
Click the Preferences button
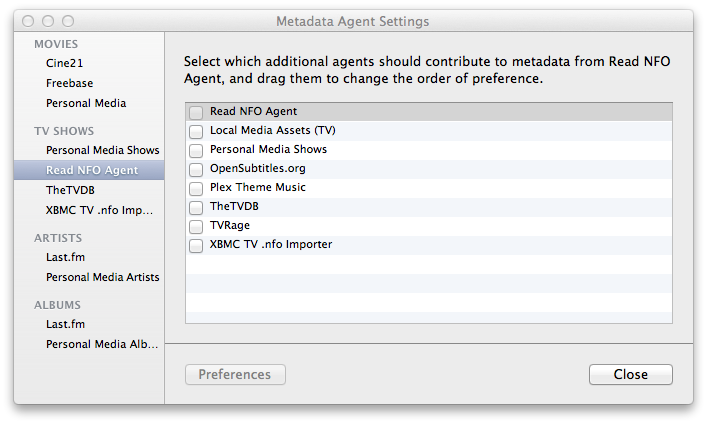[x=235, y=375]
